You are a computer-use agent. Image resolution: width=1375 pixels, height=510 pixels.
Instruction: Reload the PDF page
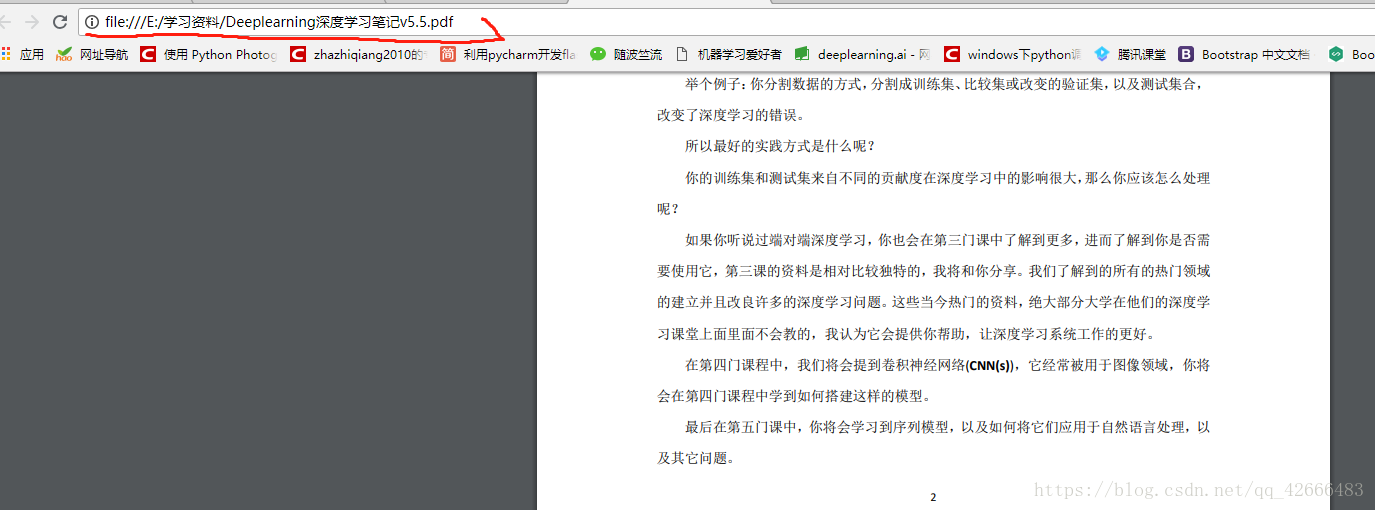60,22
